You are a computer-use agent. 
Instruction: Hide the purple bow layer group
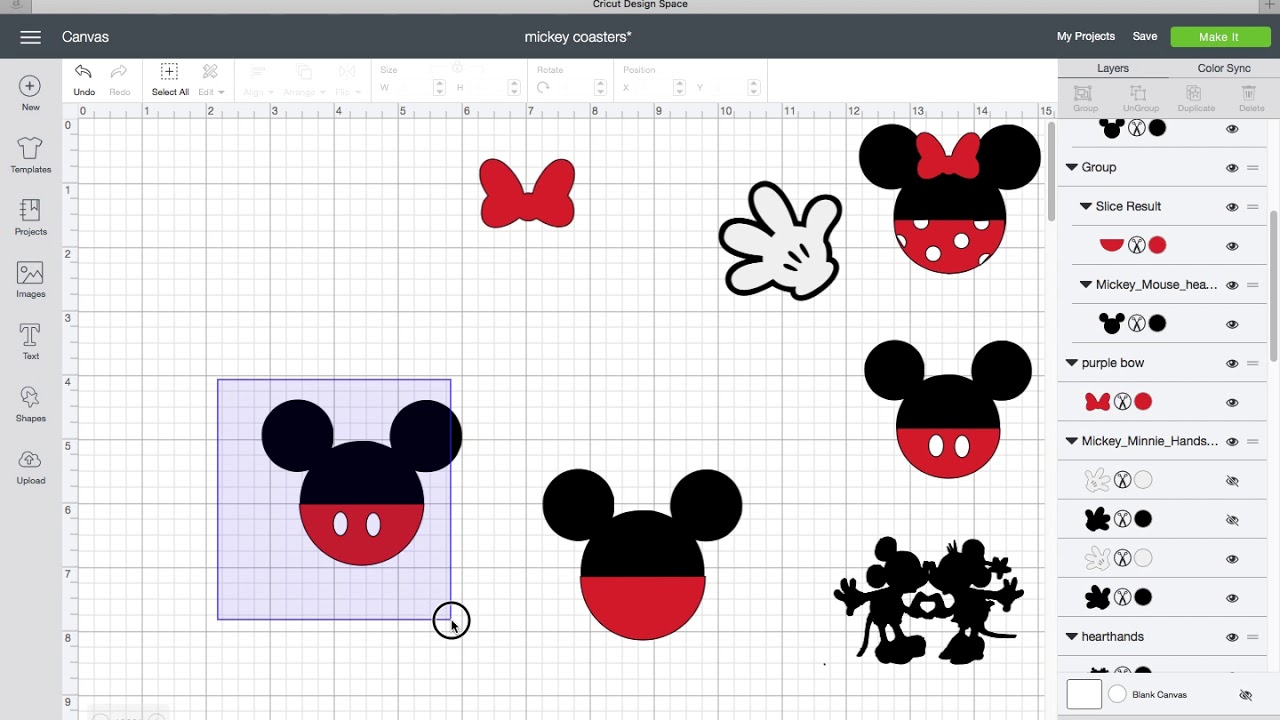click(1232, 363)
